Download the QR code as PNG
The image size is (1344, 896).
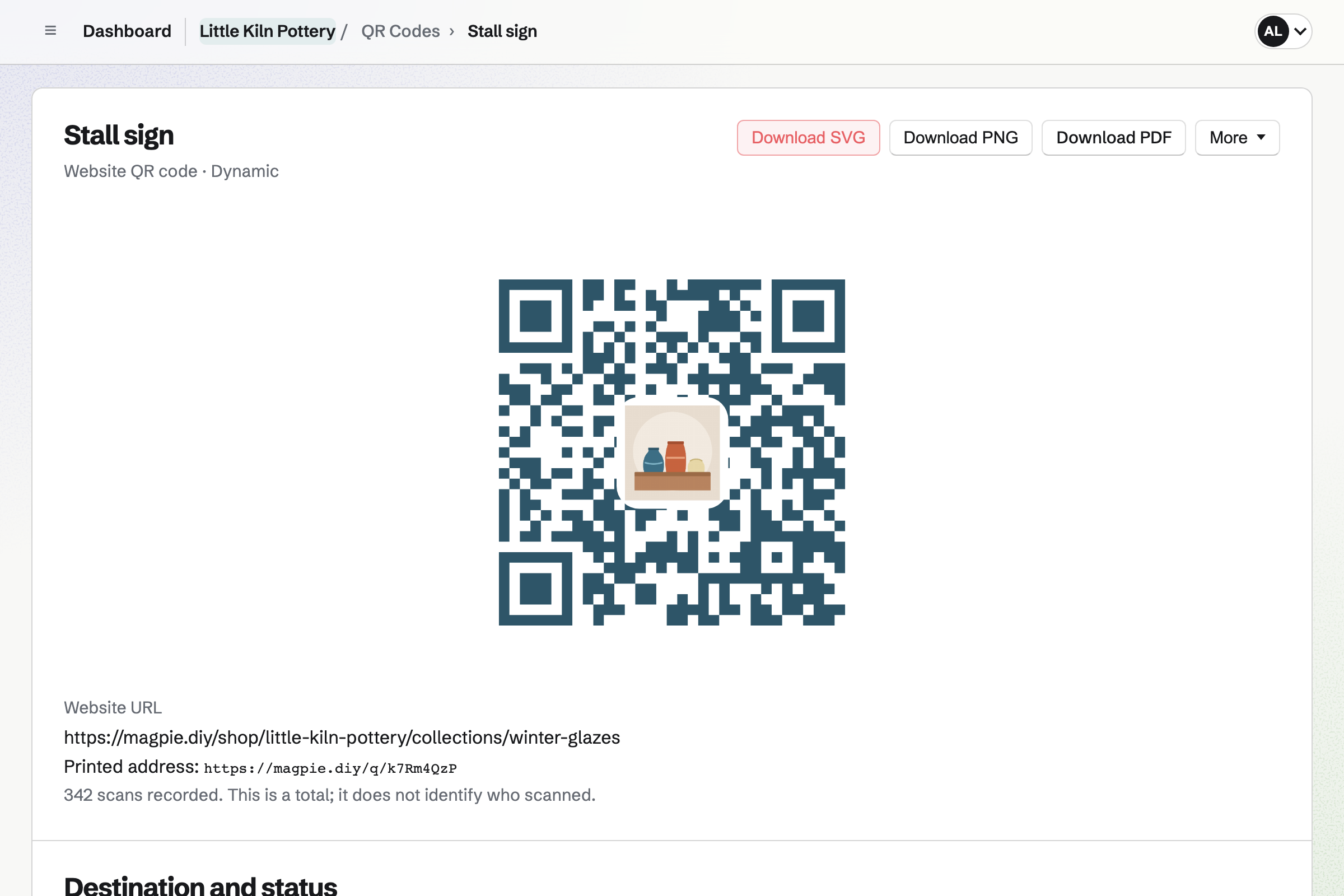pyautogui.click(x=960, y=138)
